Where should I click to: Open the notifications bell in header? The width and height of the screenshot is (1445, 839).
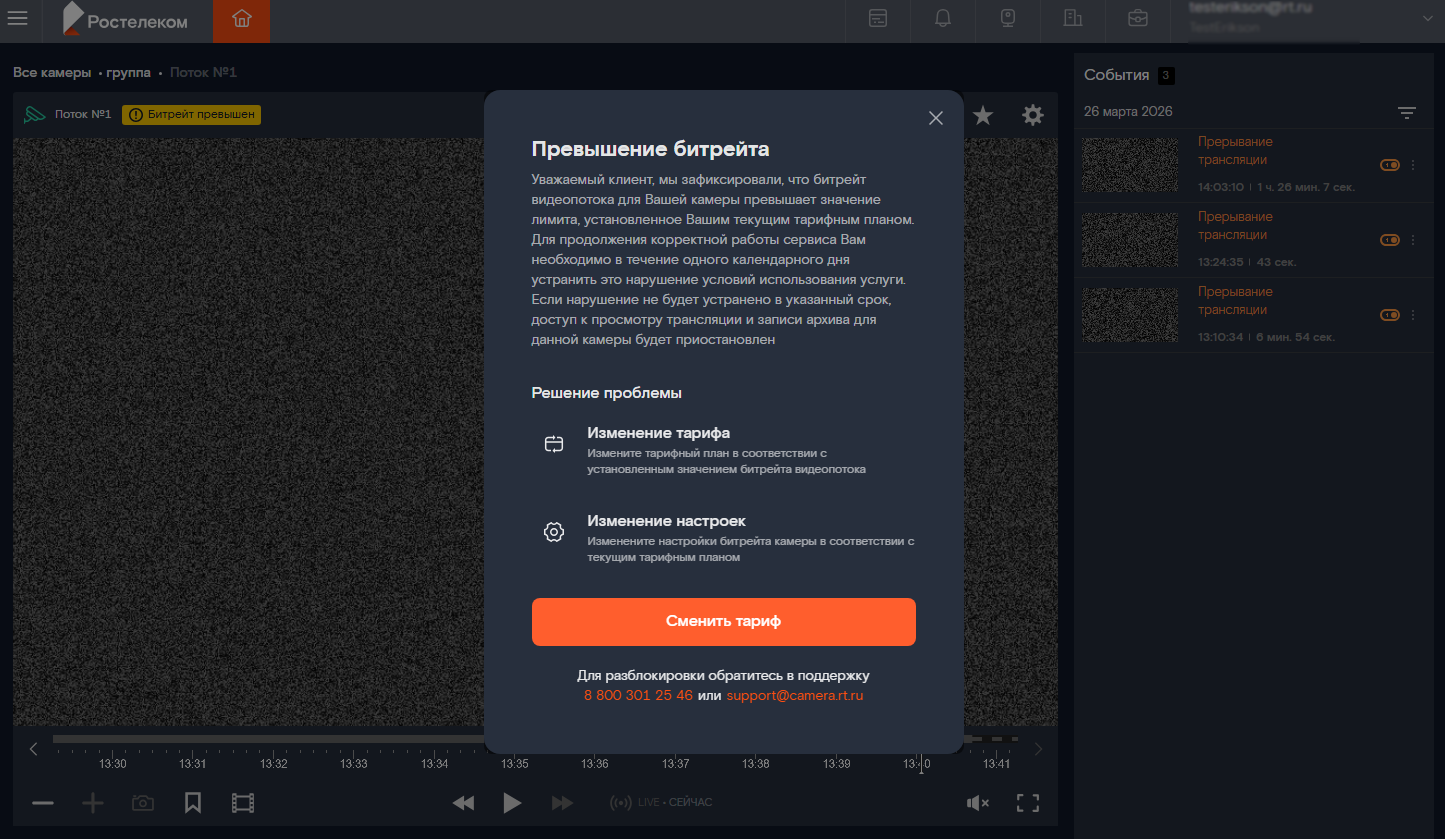[942, 19]
